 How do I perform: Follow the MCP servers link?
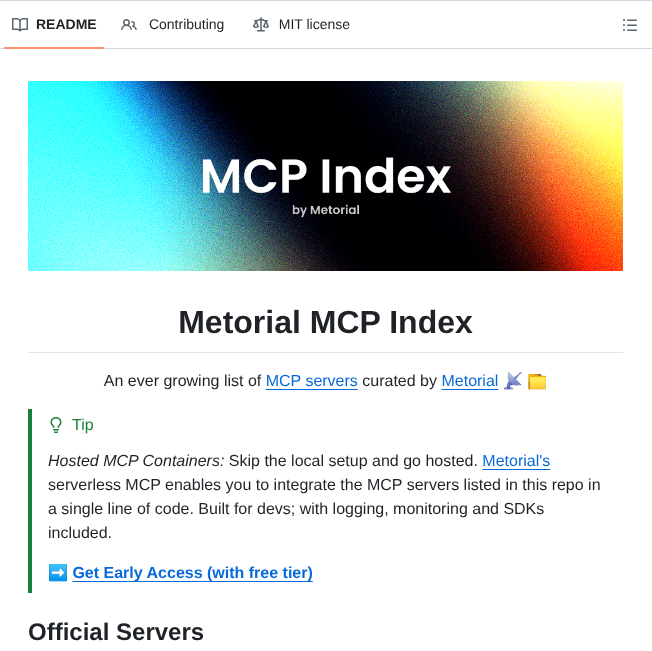311,381
